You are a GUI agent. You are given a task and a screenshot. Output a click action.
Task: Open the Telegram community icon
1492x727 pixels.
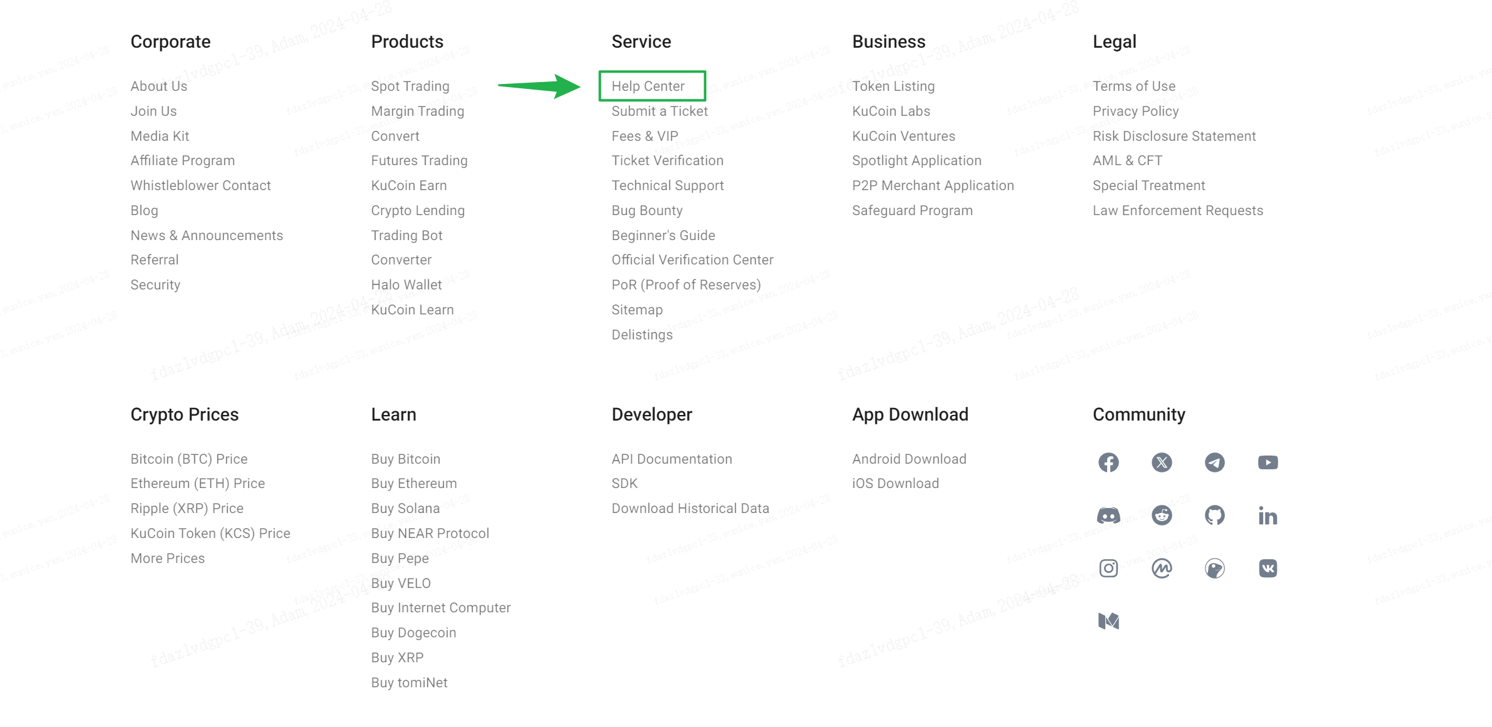point(1214,462)
